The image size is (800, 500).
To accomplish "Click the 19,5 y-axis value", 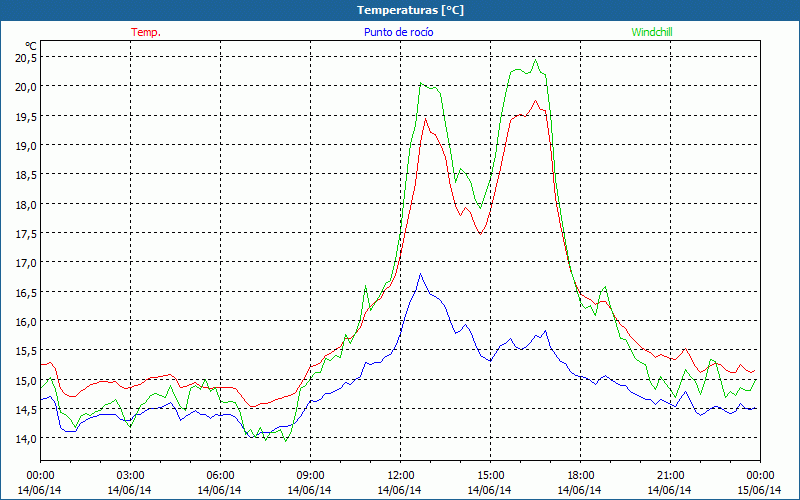I will [25, 116].
